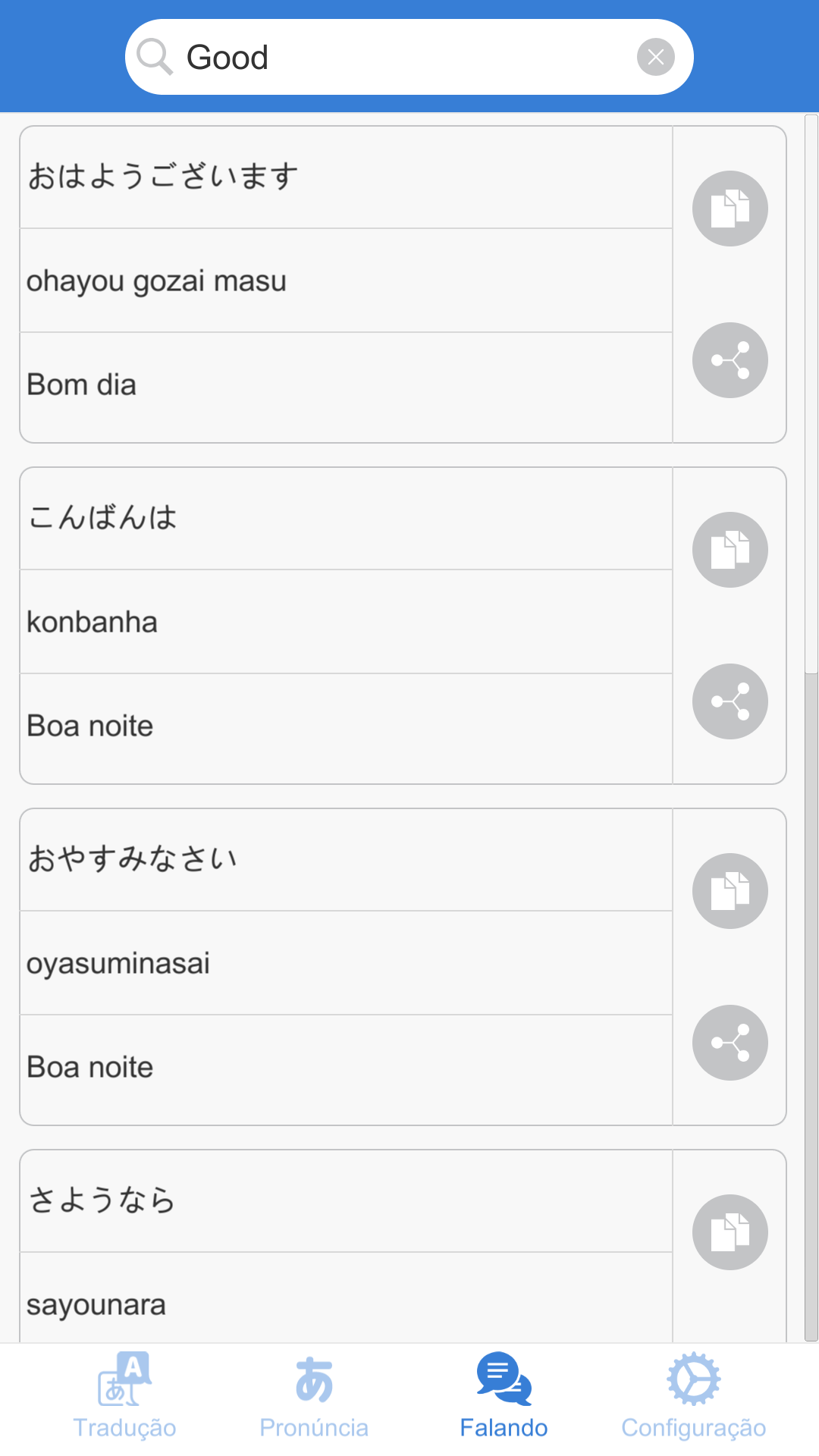819x1456 pixels.
Task: Clear the search text field
Action: coord(655,57)
